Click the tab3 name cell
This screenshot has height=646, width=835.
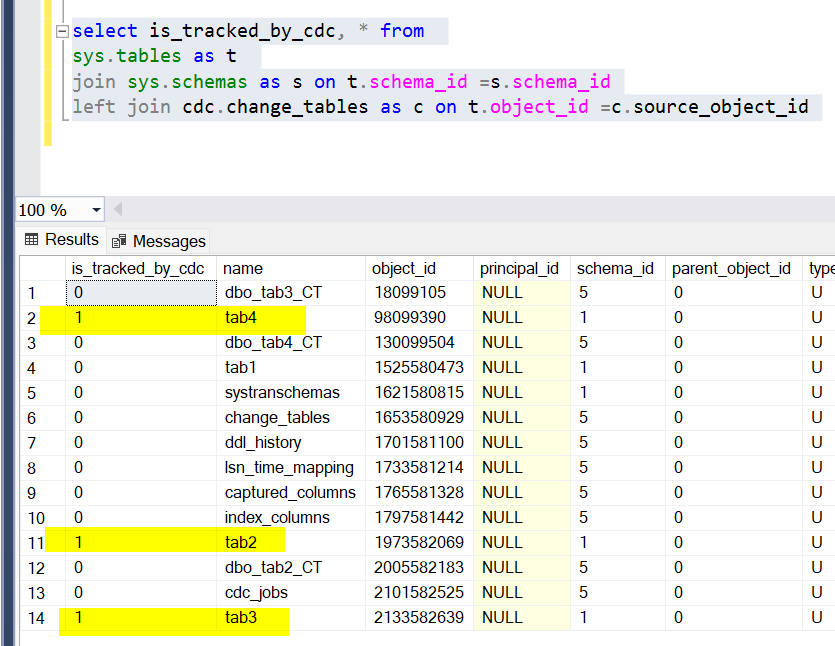click(291, 618)
